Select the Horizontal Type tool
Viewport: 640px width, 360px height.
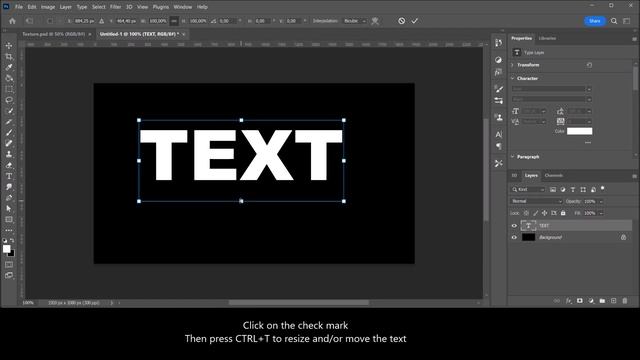[9, 176]
